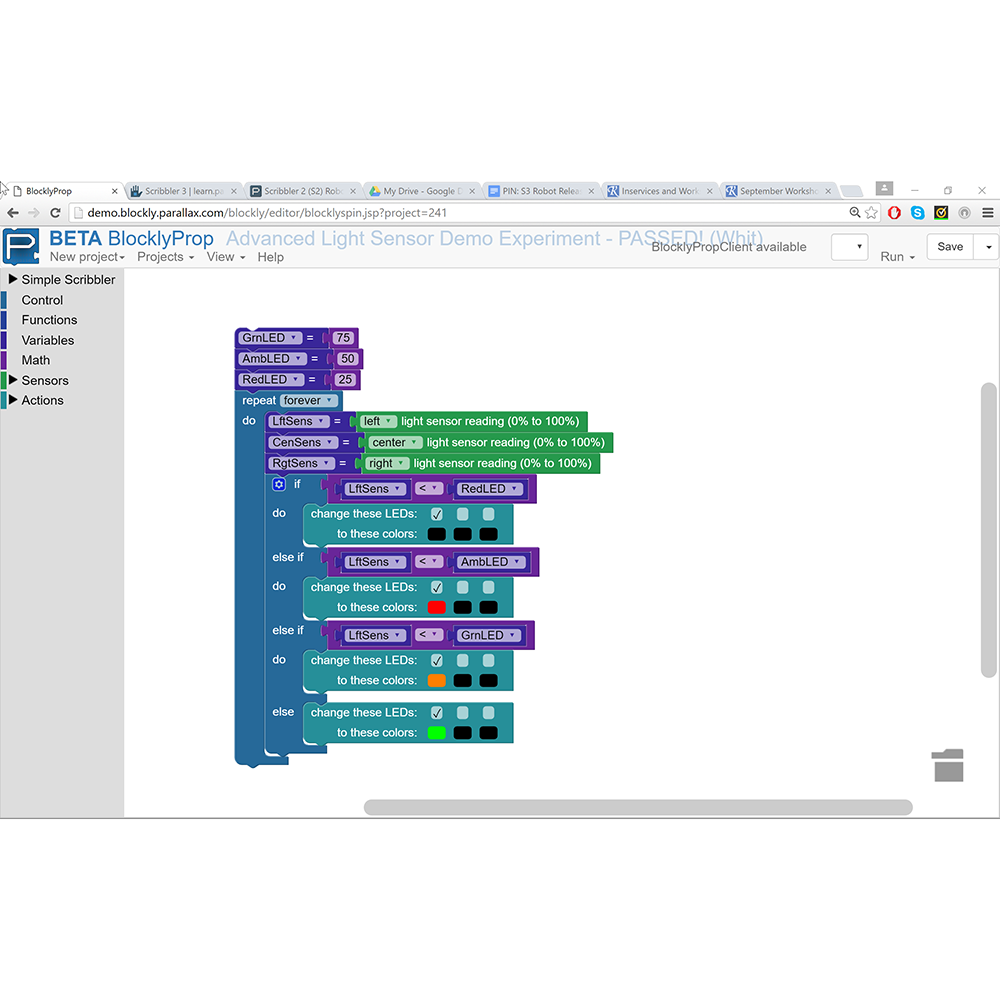Open a new browser tab
Screen dimensions: 1000x1000
click(x=851, y=191)
